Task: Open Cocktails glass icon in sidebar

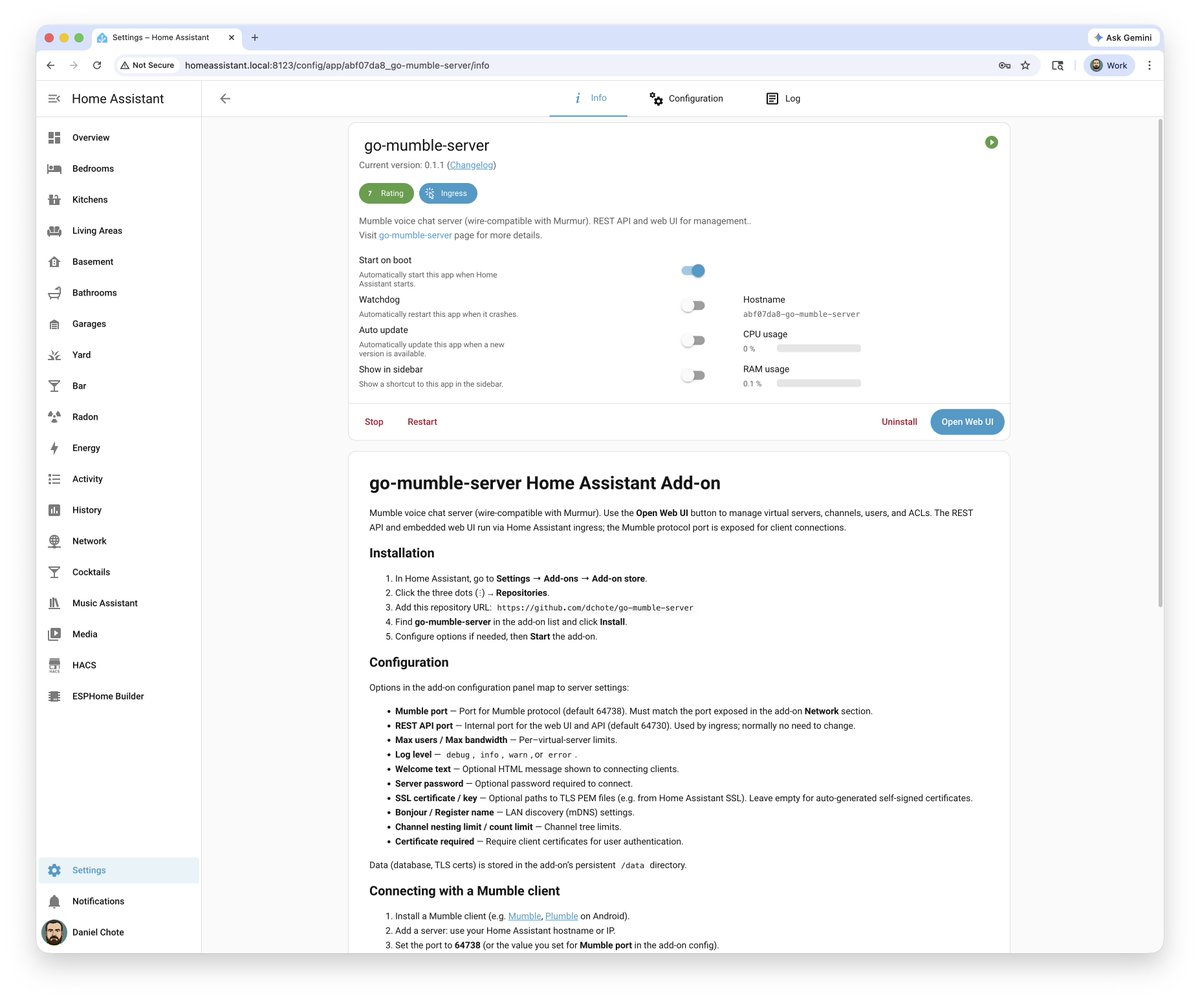Action: point(54,572)
